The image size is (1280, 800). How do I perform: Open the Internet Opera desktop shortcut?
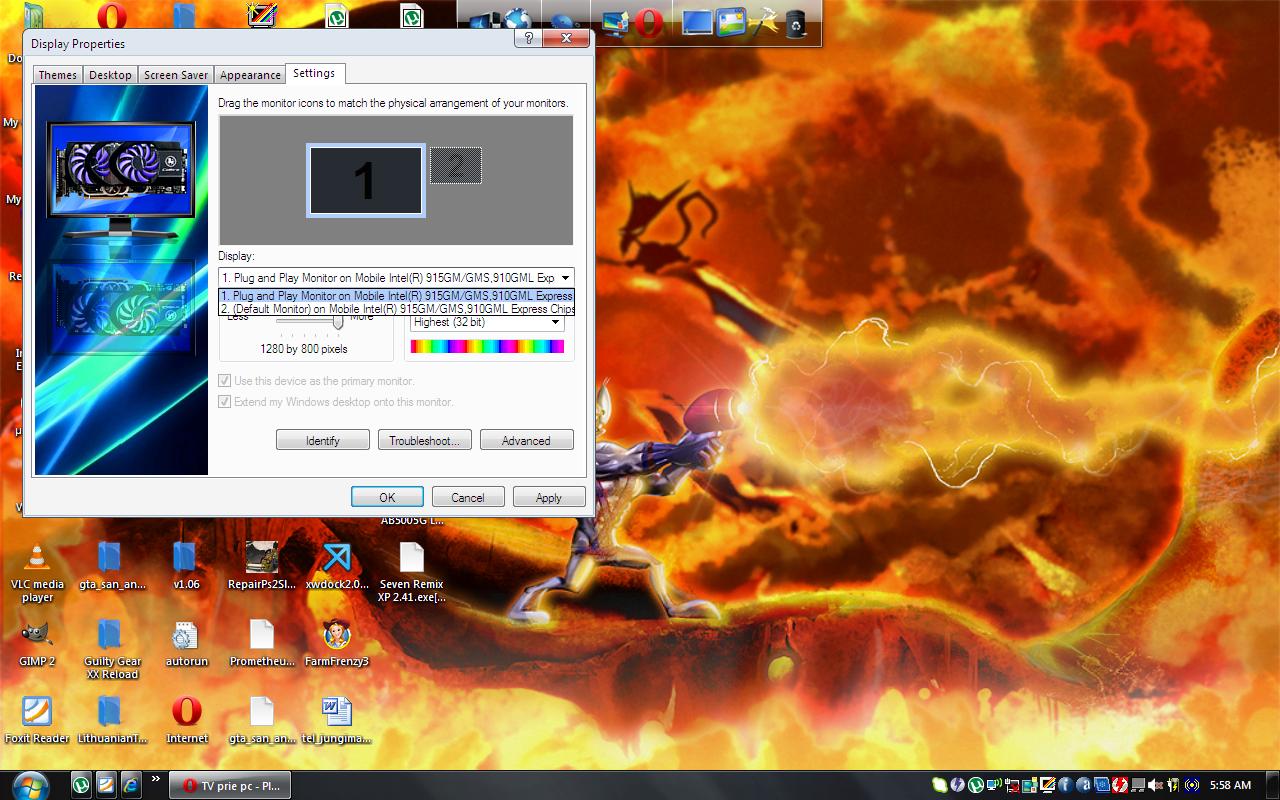click(x=187, y=719)
